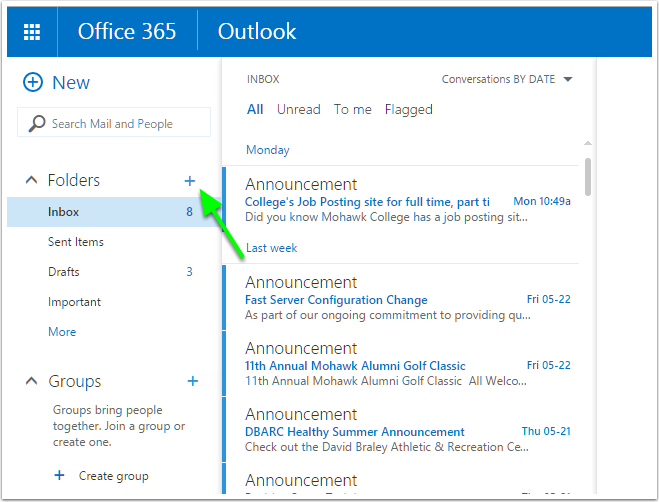The height and width of the screenshot is (502, 659).
Task: Click the magnifier search icon
Action: pos(37,124)
